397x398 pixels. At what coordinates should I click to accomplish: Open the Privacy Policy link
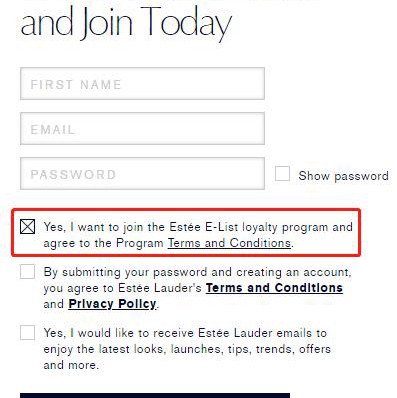coord(112,304)
